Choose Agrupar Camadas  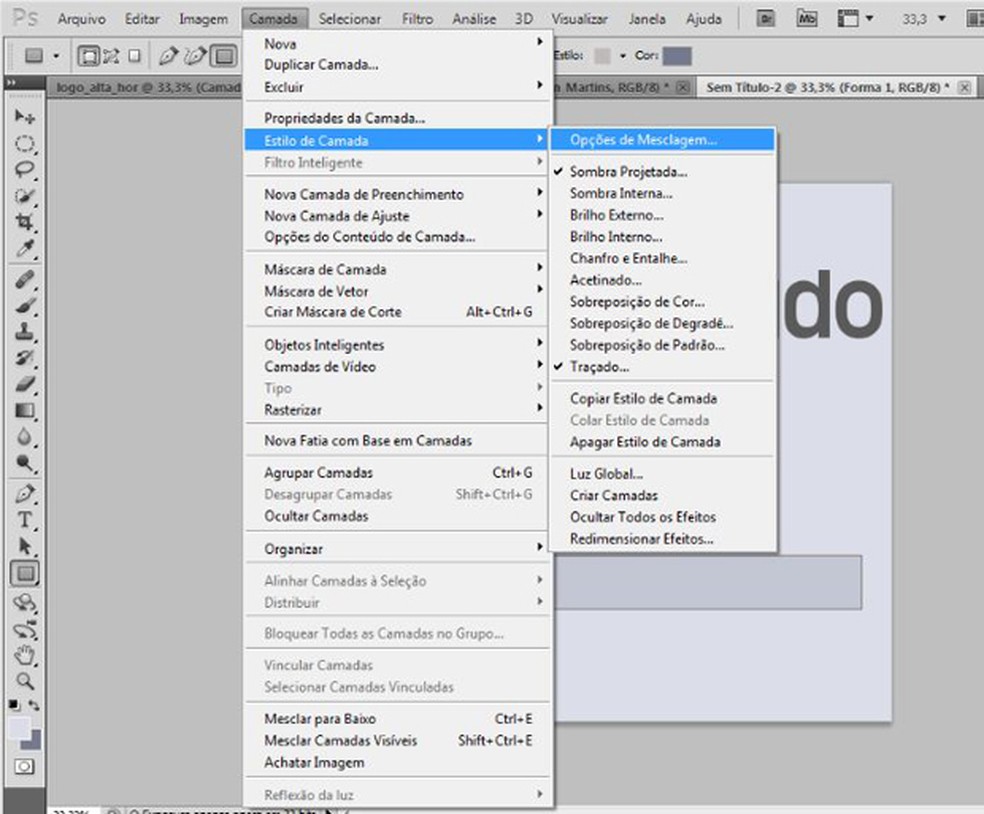click(x=398, y=473)
